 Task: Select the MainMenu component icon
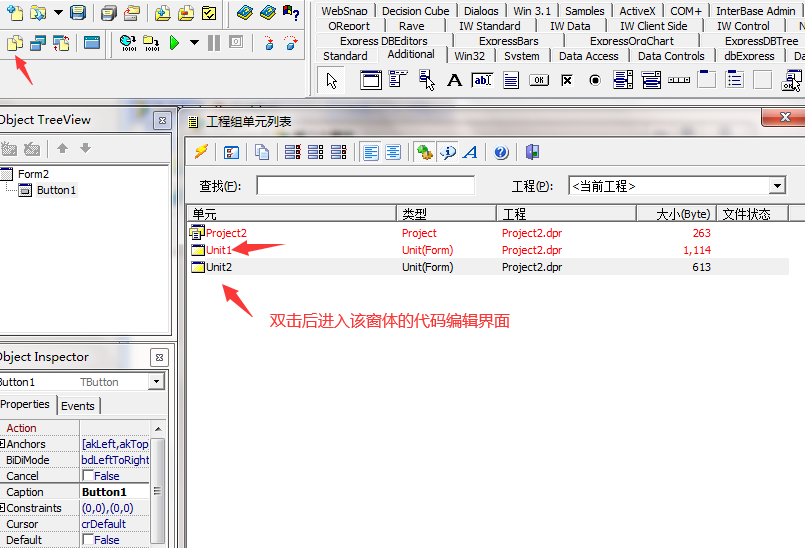click(x=398, y=80)
